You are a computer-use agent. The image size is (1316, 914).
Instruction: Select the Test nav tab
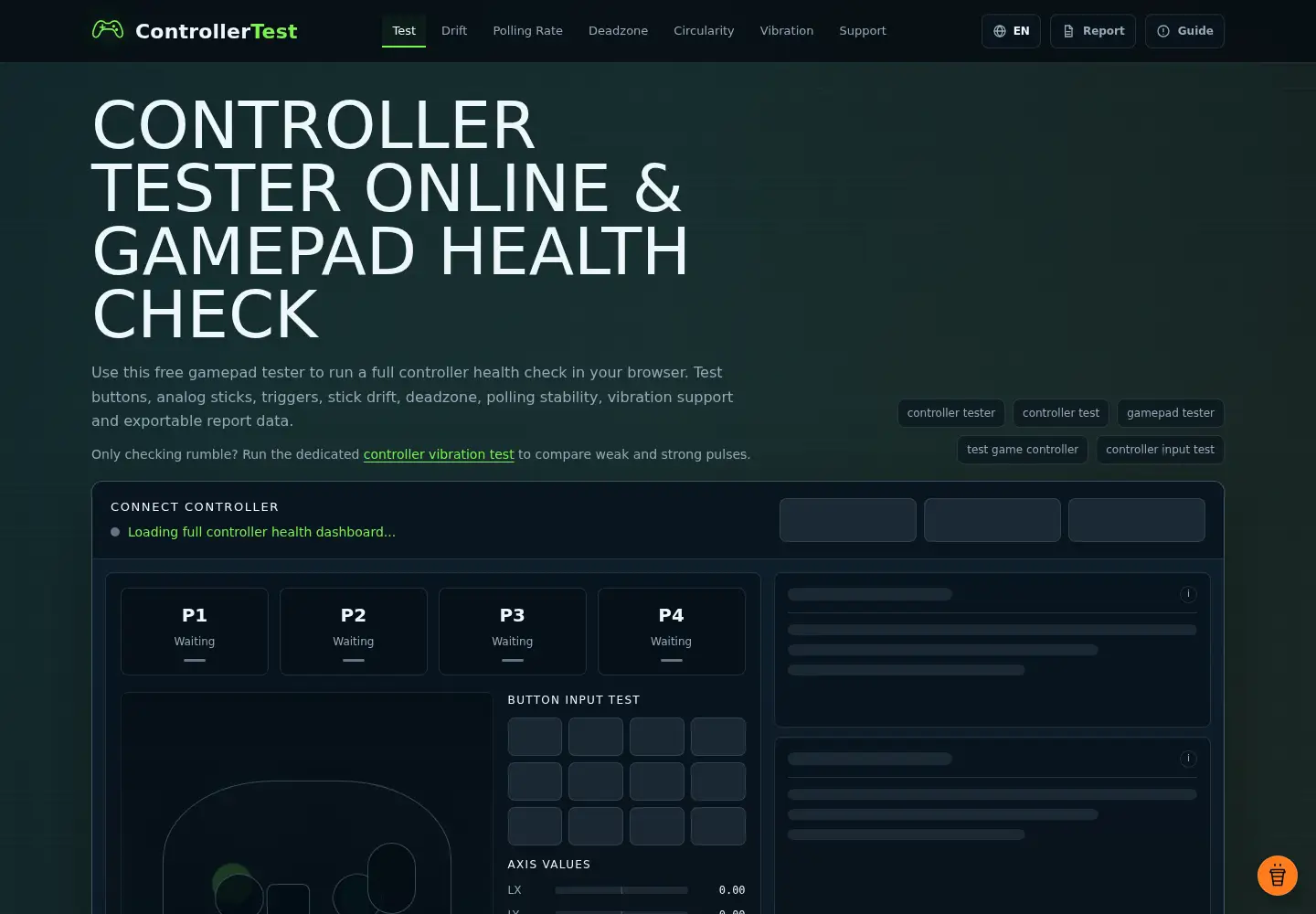(404, 30)
